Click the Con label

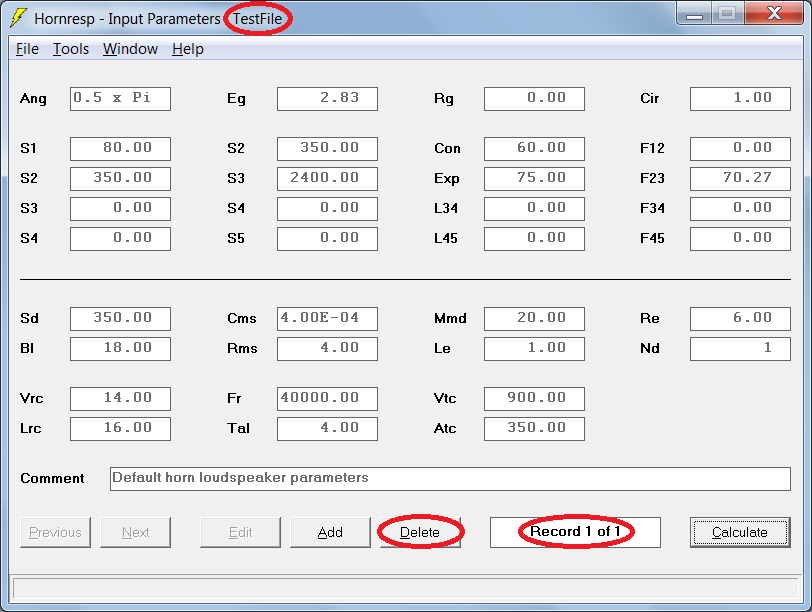[x=447, y=149]
